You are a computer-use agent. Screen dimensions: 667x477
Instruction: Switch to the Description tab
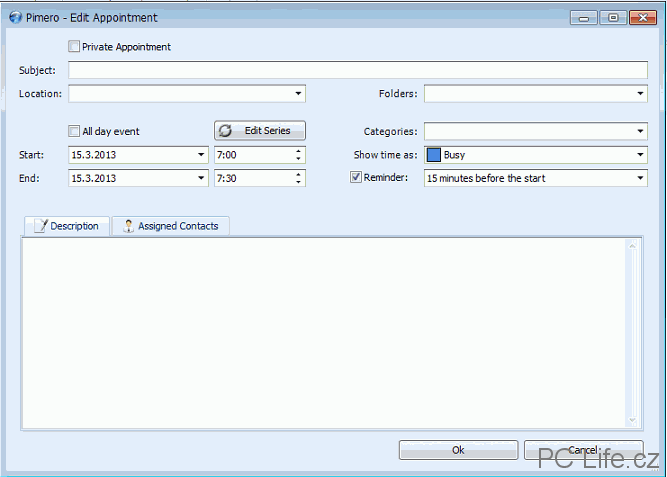click(67, 226)
